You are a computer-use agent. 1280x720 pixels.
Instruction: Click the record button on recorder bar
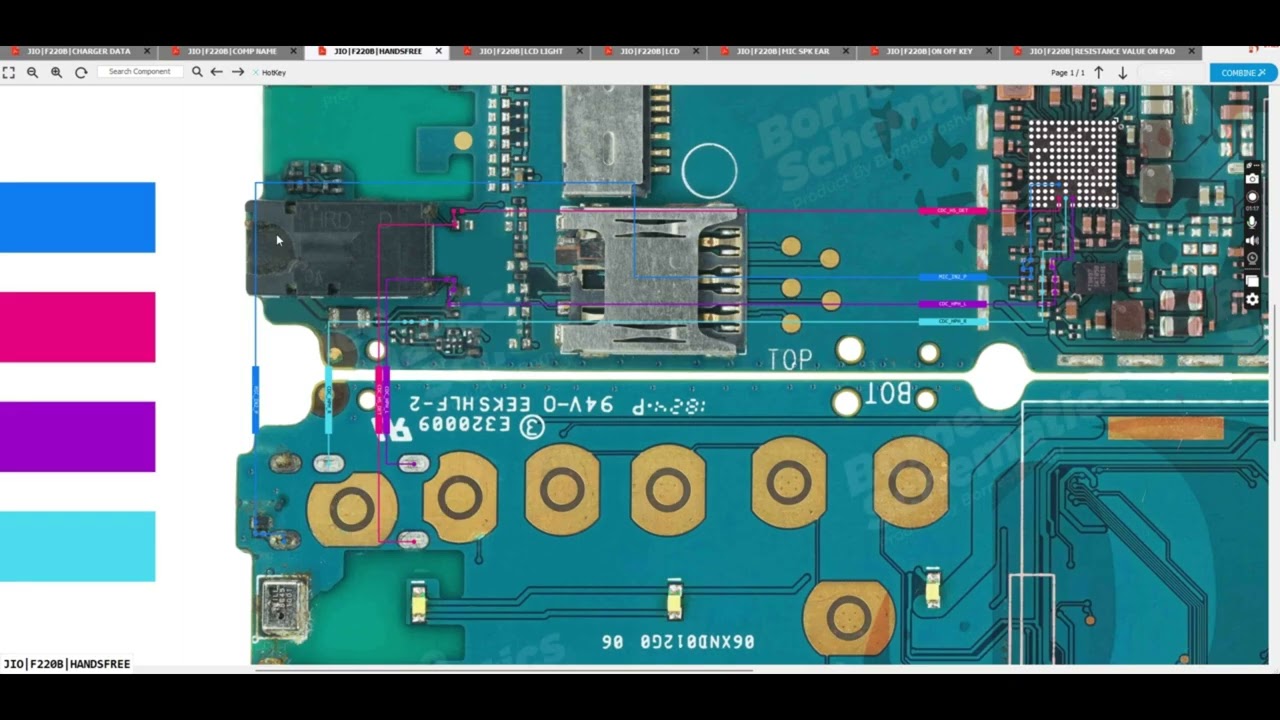[1252, 197]
